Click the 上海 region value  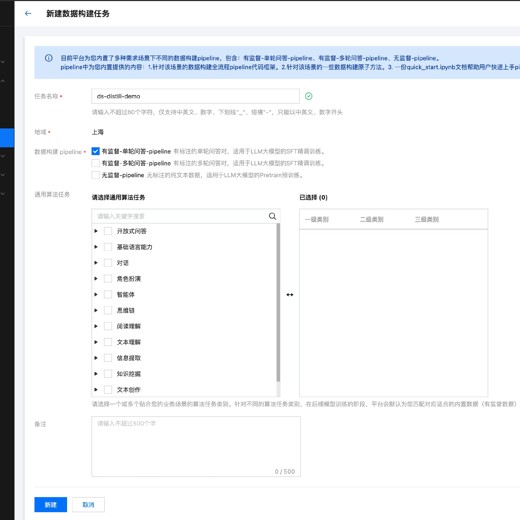pos(98,132)
